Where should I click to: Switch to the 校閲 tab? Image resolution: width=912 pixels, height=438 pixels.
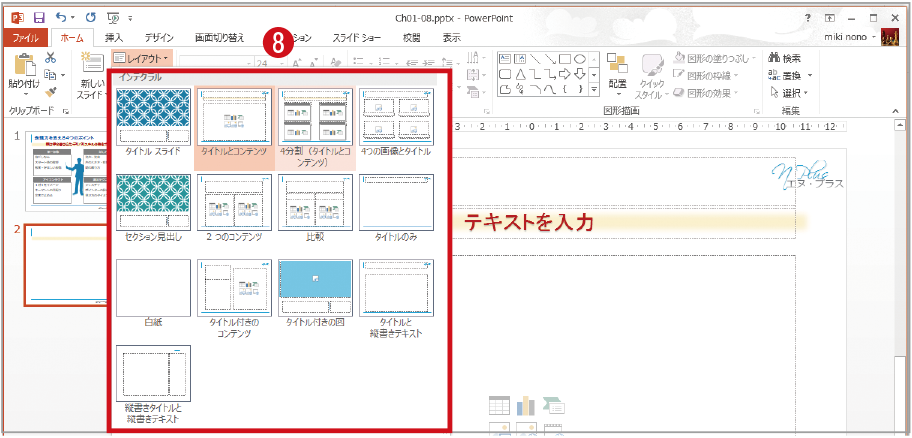point(411,38)
